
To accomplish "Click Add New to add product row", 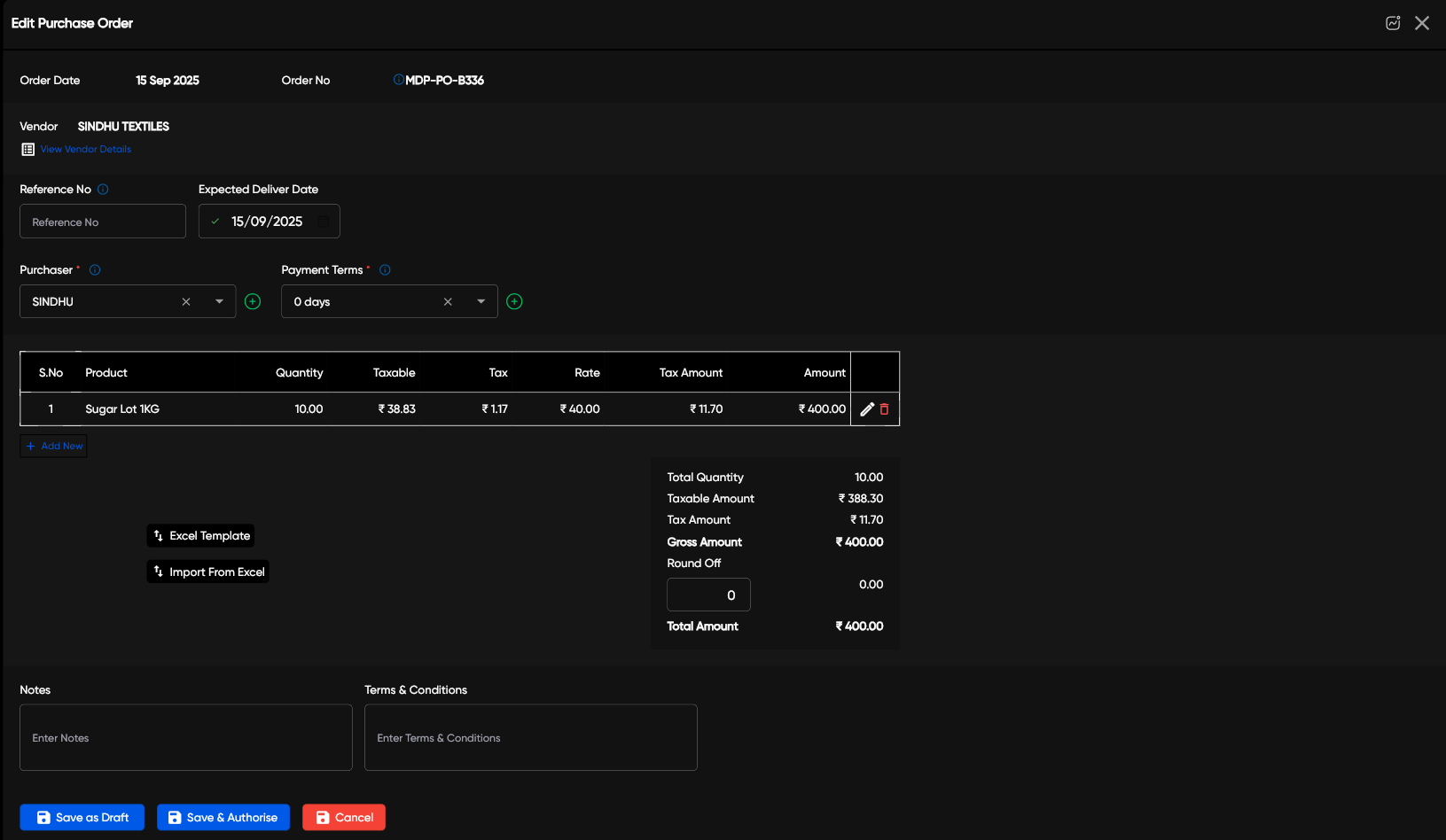I will 54,447.
